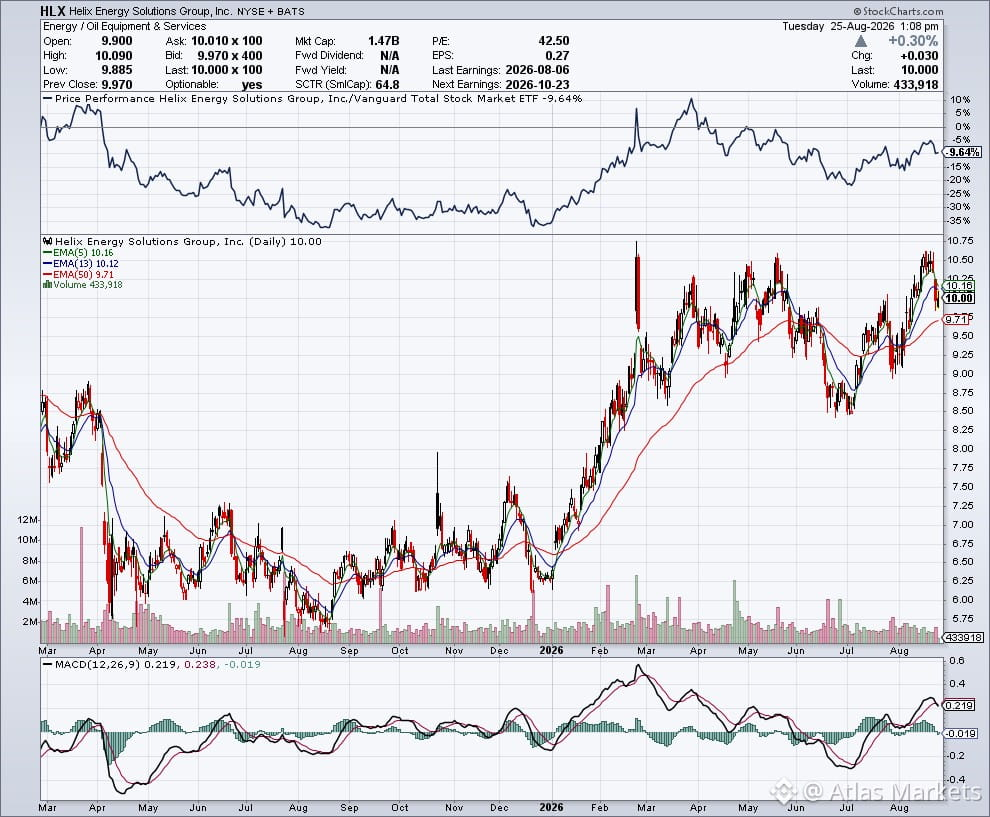The image size is (990, 817).
Task: Click the Next Earnings date 2026-10-23
Action: [x=537, y=85]
